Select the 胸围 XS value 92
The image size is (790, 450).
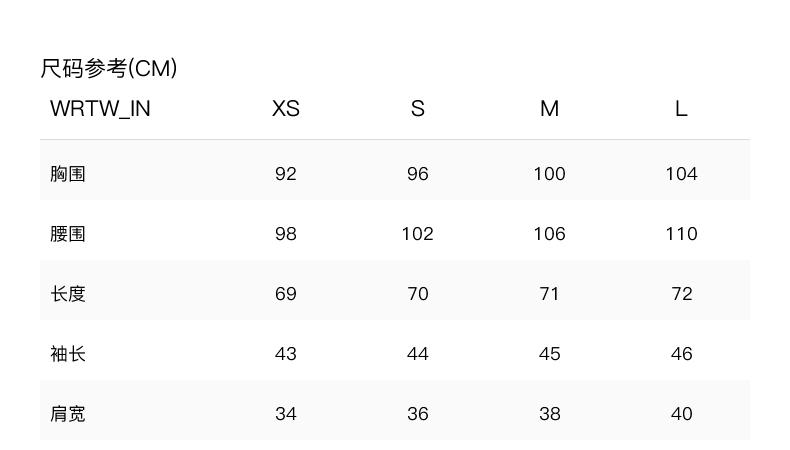click(286, 174)
